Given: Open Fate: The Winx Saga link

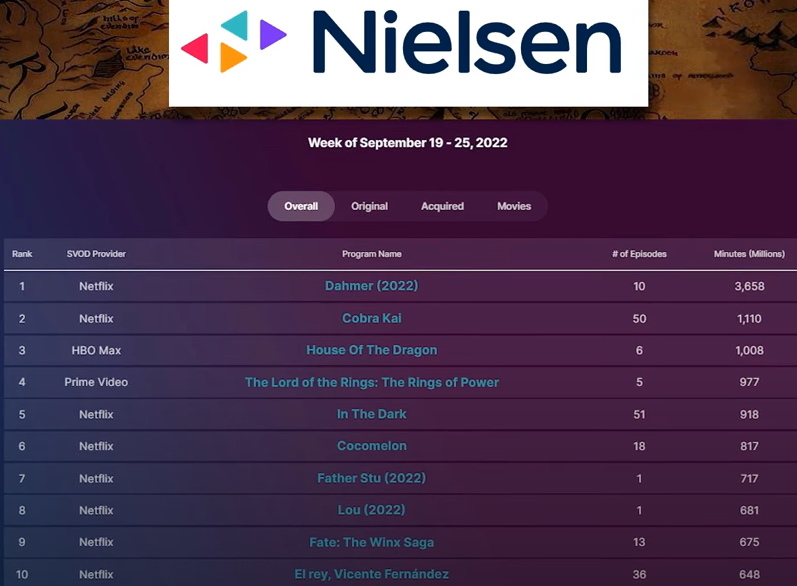Looking at the screenshot, I should (x=371, y=542).
